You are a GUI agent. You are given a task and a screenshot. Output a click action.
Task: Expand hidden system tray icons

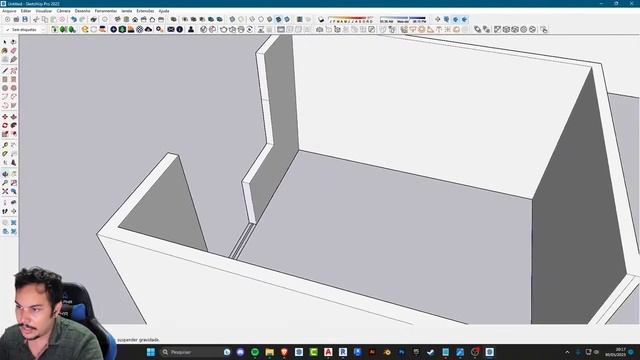567,352
